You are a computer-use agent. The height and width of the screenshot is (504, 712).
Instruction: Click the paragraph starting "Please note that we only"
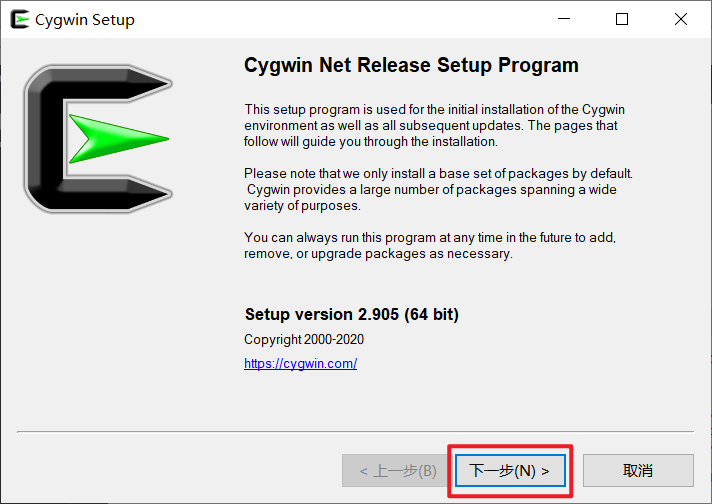[438, 189]
